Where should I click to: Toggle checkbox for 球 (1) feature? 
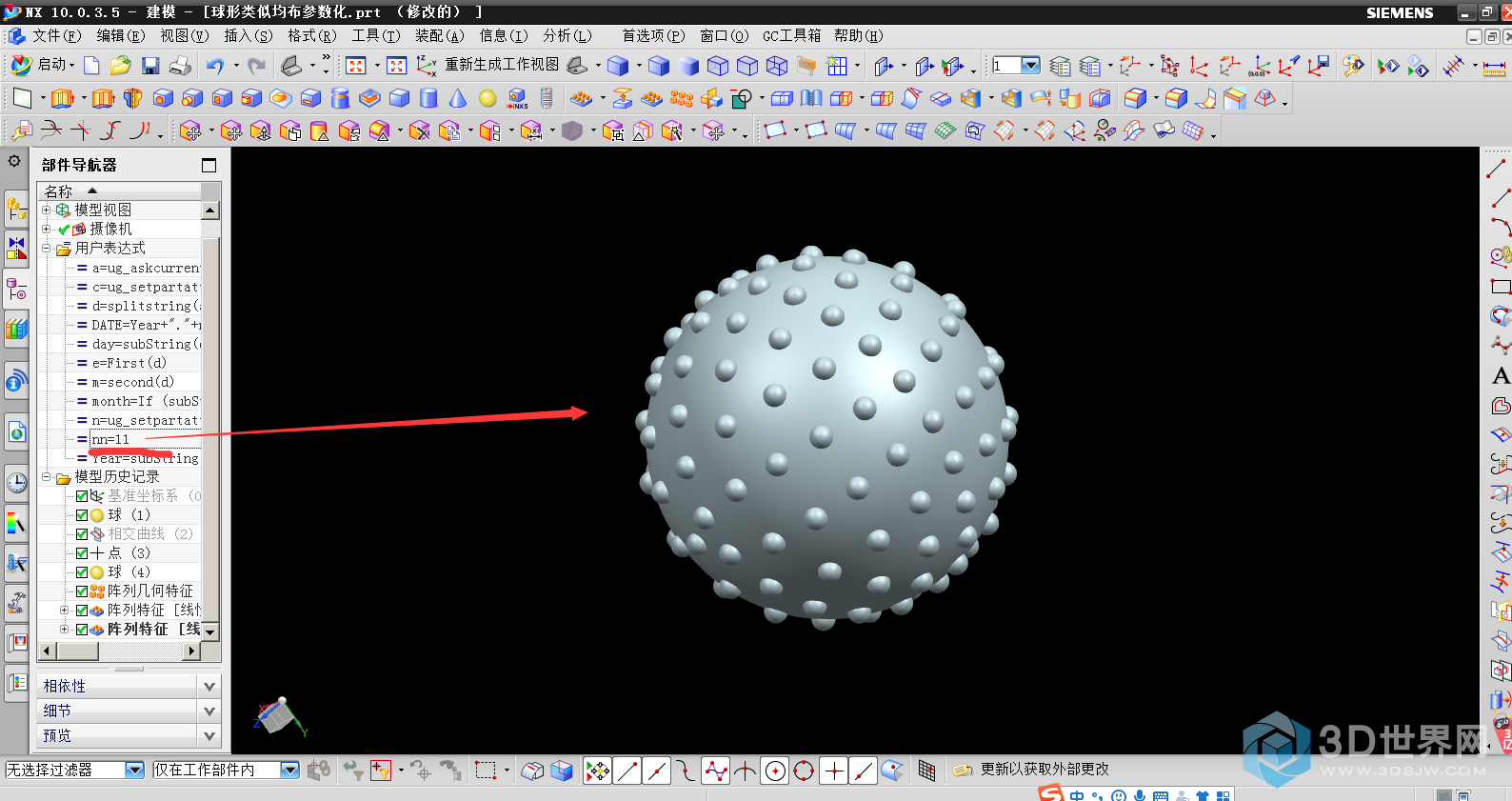pyautogui.click(x=82, y=515)
